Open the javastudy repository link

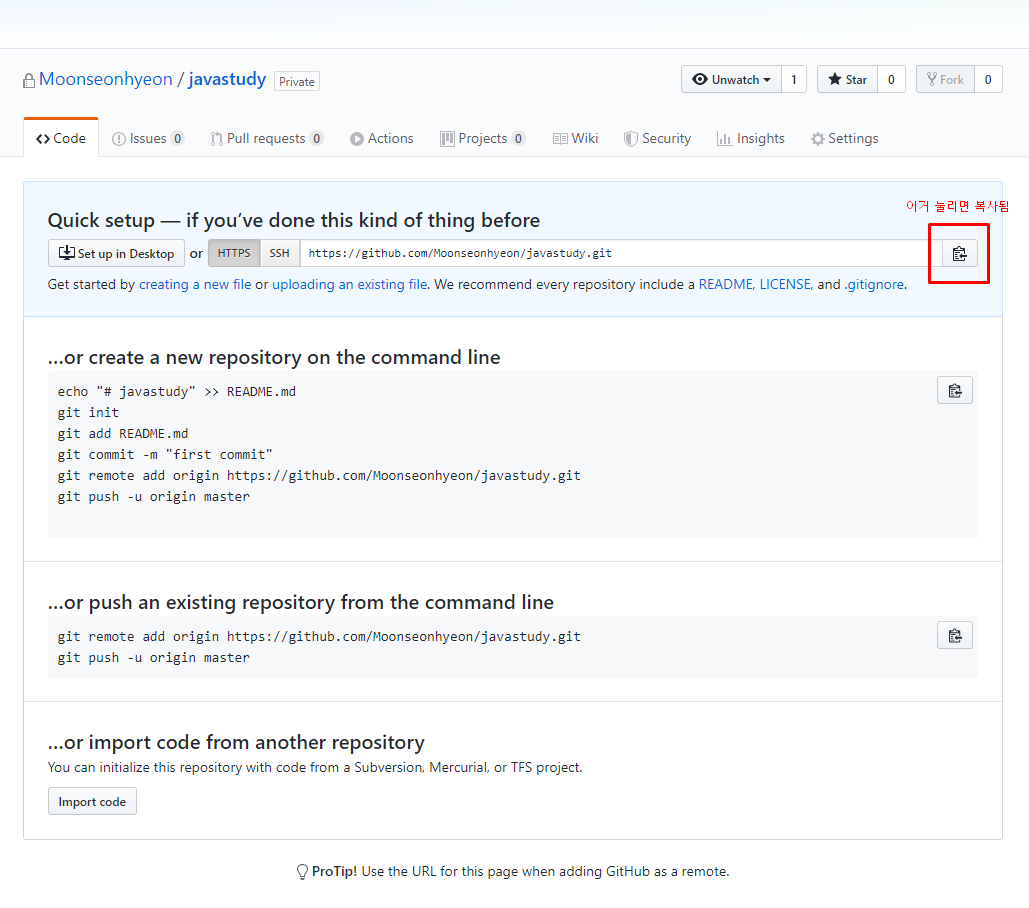tap(227, 79)
